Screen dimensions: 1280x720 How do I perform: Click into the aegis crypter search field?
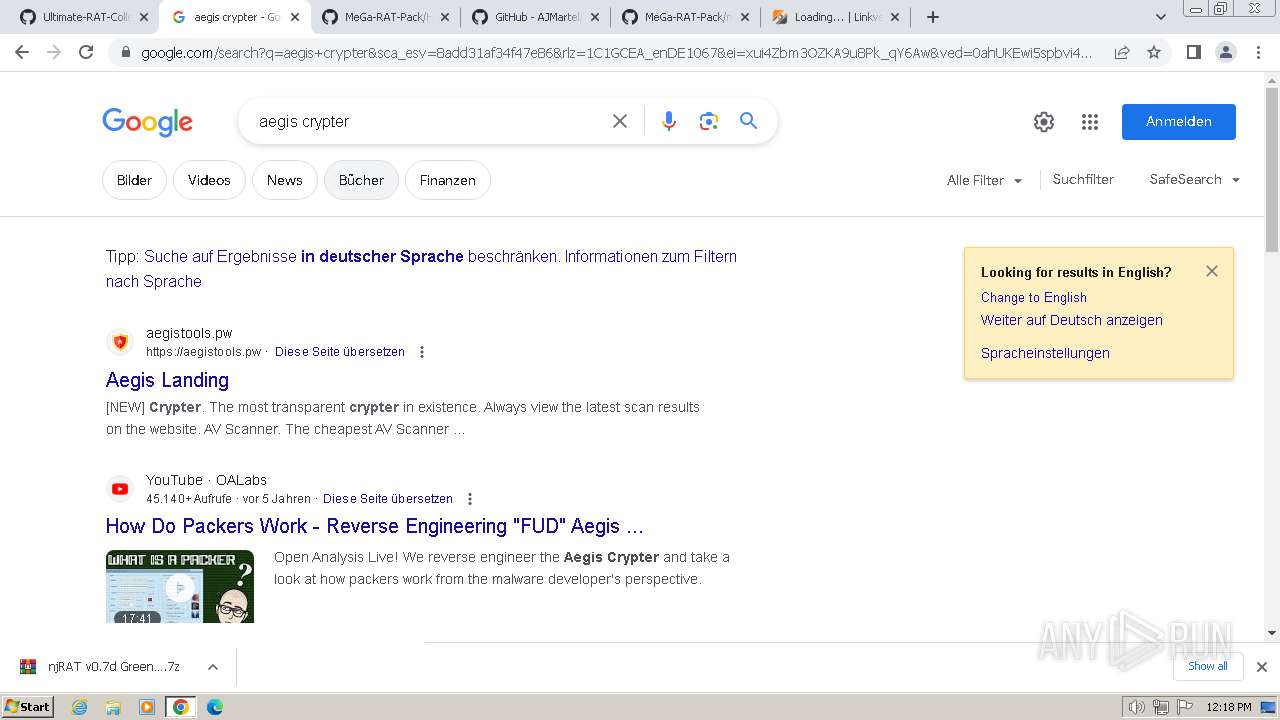(425, 121)
